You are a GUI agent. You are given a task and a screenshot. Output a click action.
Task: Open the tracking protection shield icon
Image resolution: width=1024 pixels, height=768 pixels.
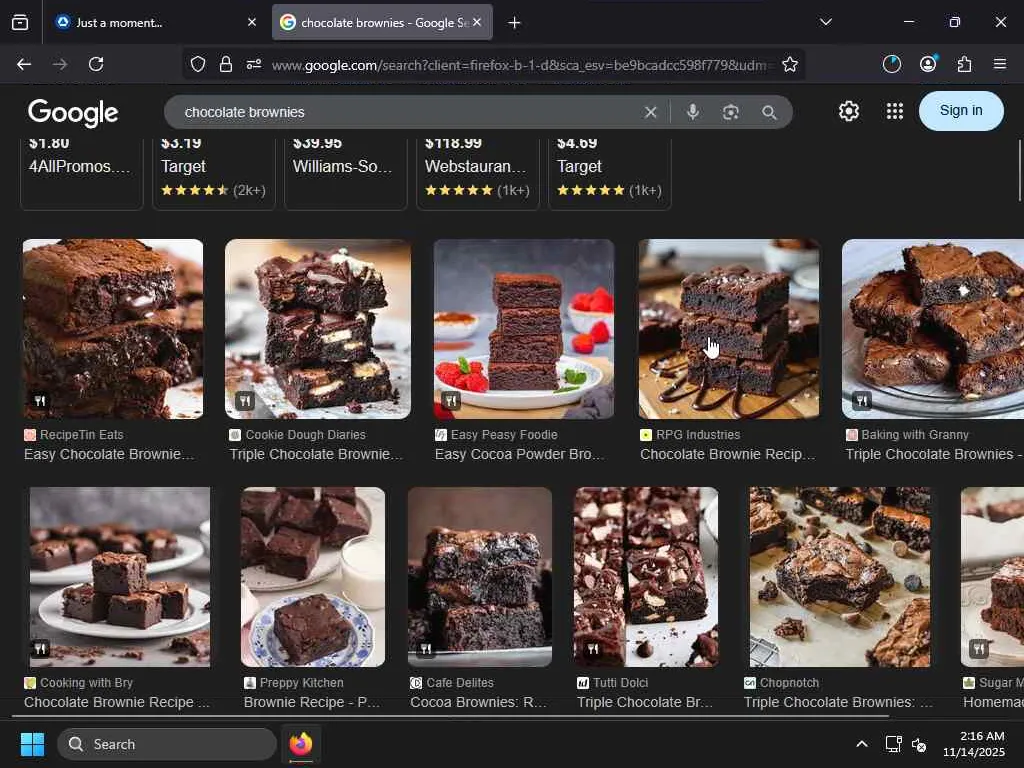point(198,64)
